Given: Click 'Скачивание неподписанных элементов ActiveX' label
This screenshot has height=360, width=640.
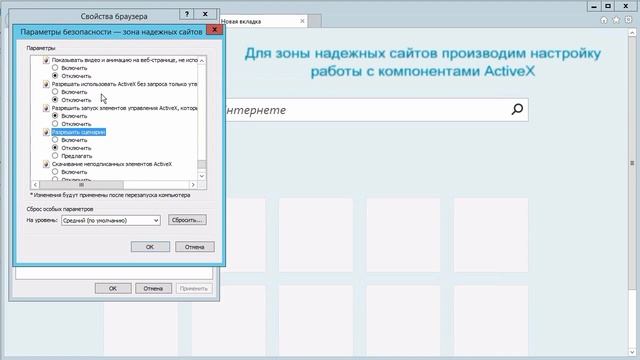Looking at the screenshot, I should pos(112,164).
